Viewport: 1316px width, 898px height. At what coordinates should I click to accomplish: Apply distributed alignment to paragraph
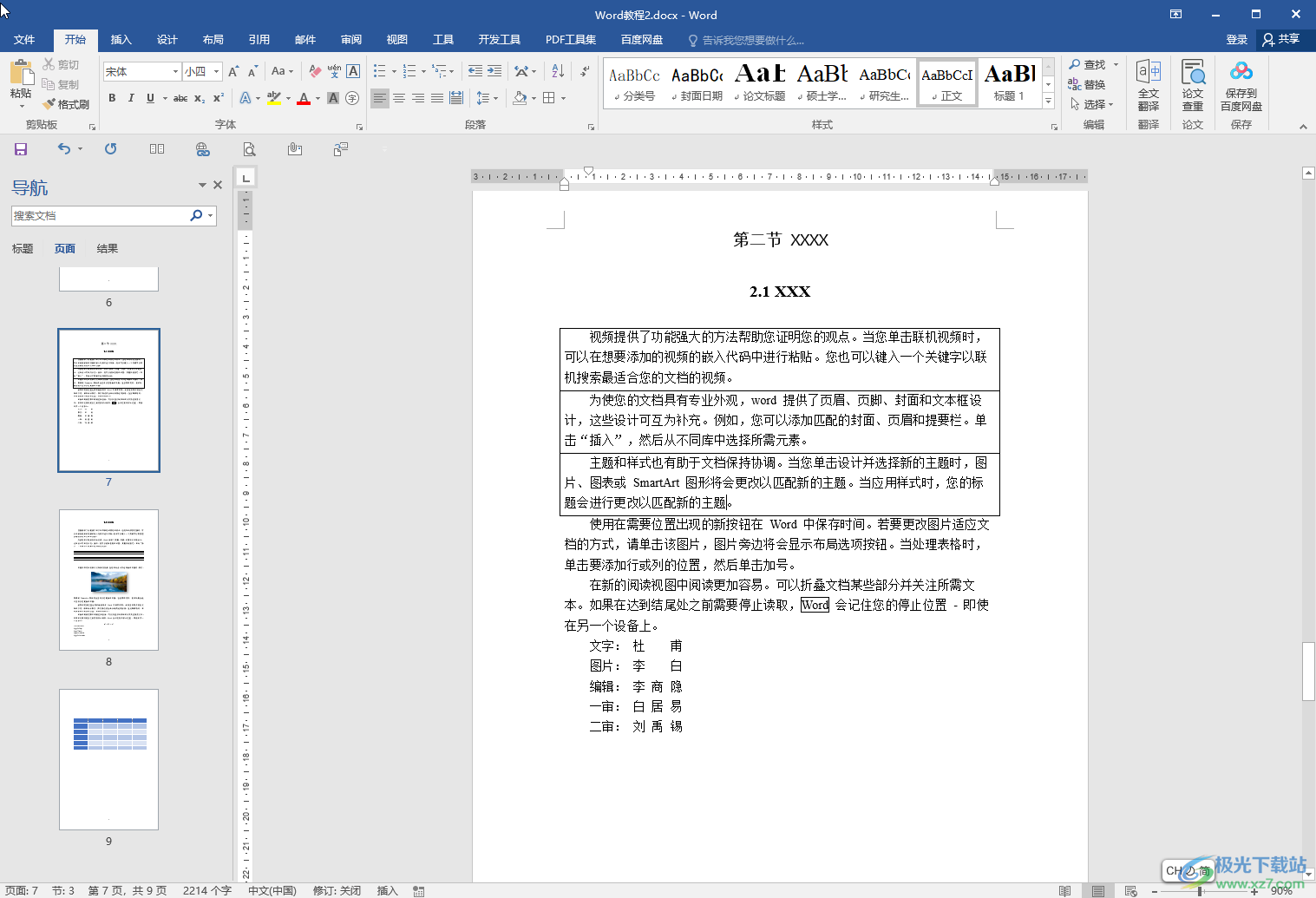pos(456,98)
